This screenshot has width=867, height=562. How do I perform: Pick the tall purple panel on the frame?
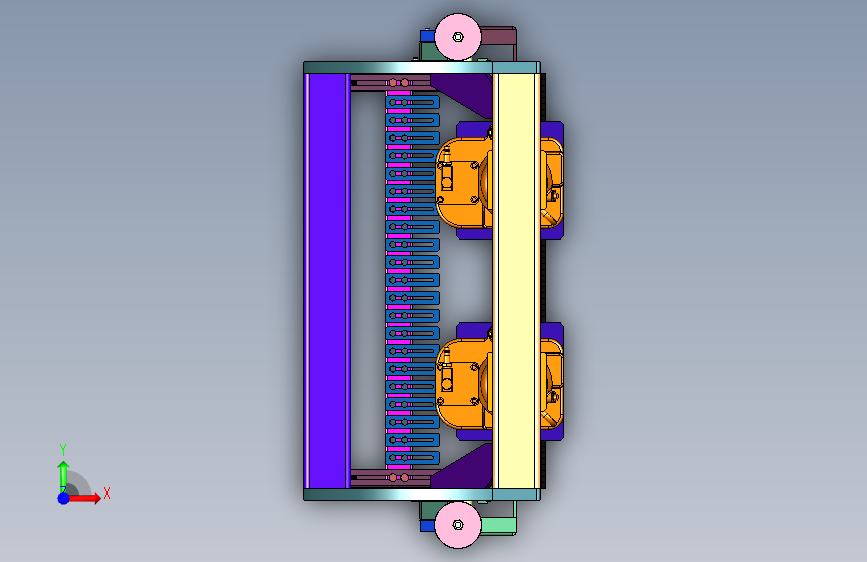[327, 281]
